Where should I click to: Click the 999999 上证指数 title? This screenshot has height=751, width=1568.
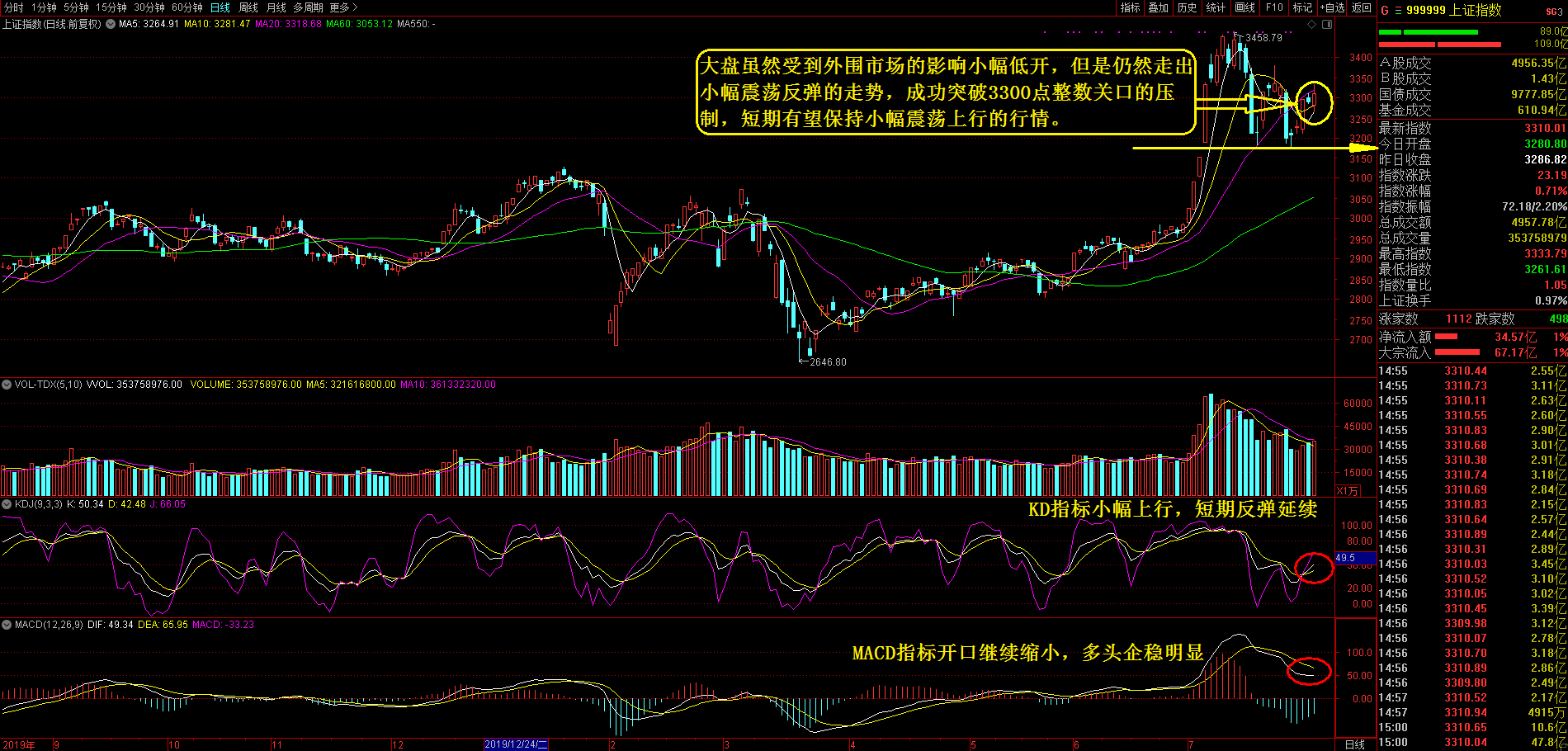coord(1454,10)
